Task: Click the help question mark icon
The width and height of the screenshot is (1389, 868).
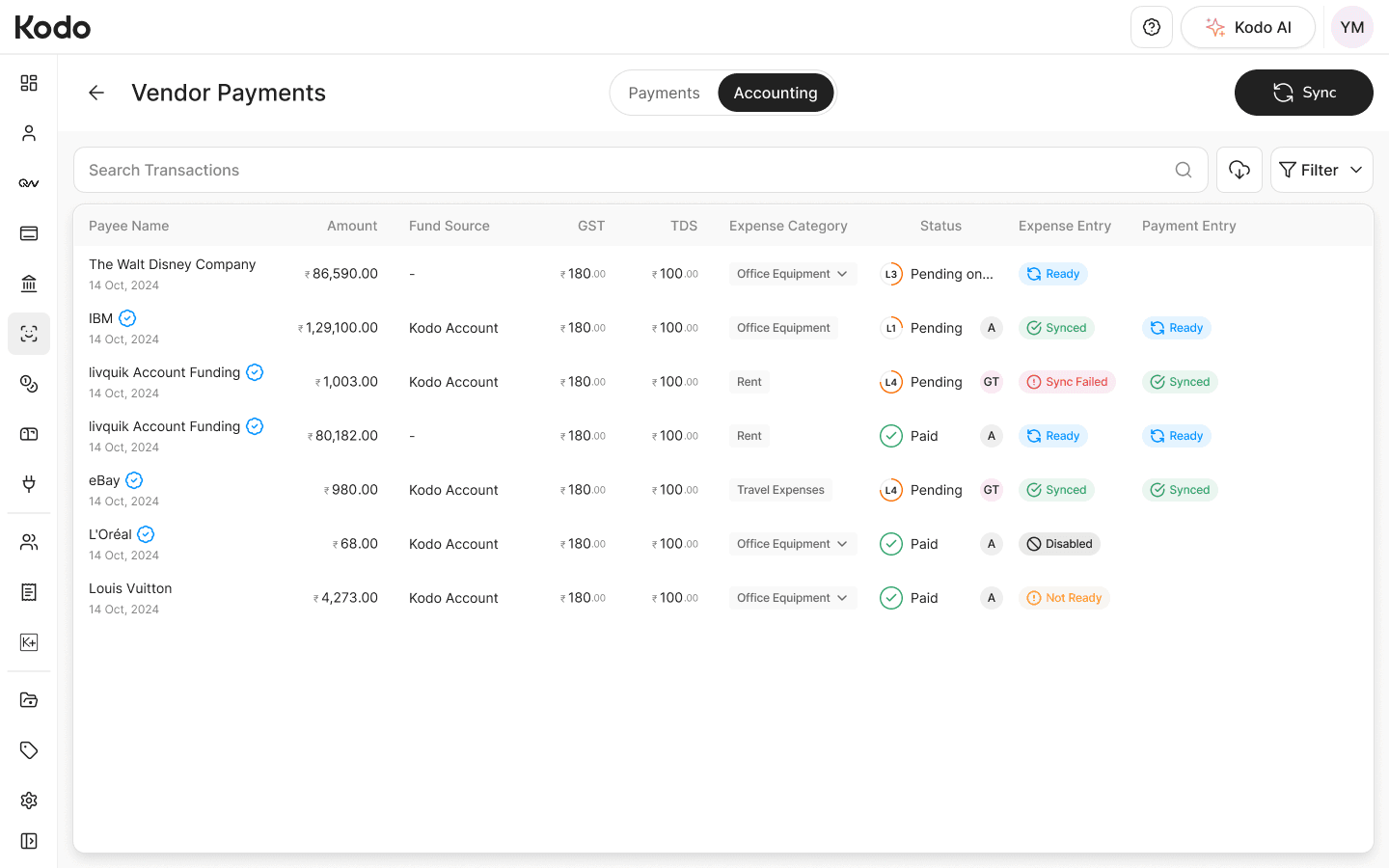Action: [1152, 27]
